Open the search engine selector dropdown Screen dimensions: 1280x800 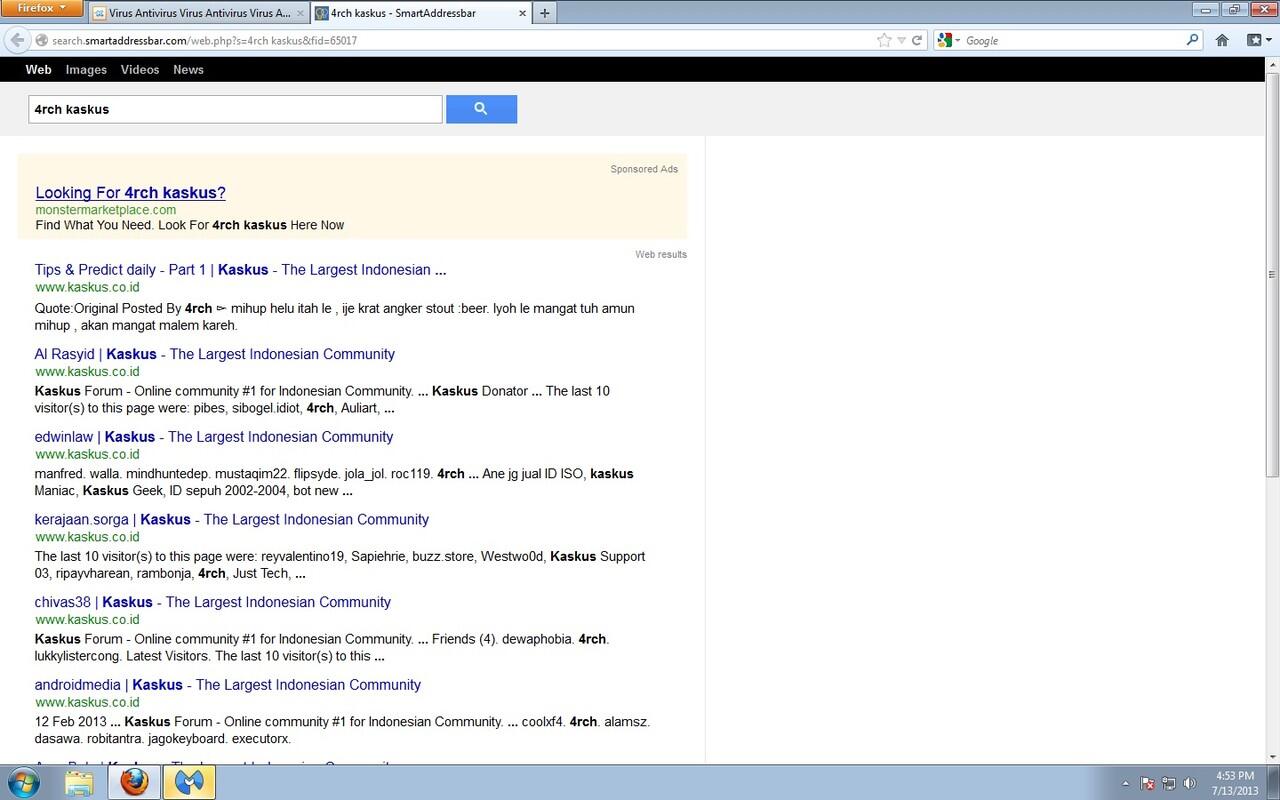(948, 41)
